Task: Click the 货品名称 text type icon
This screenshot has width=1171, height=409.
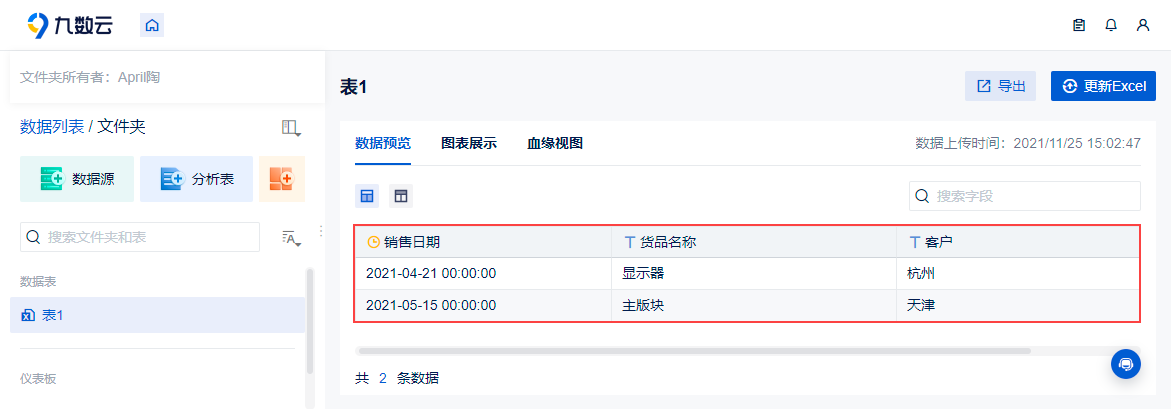Action: [630, 242]
